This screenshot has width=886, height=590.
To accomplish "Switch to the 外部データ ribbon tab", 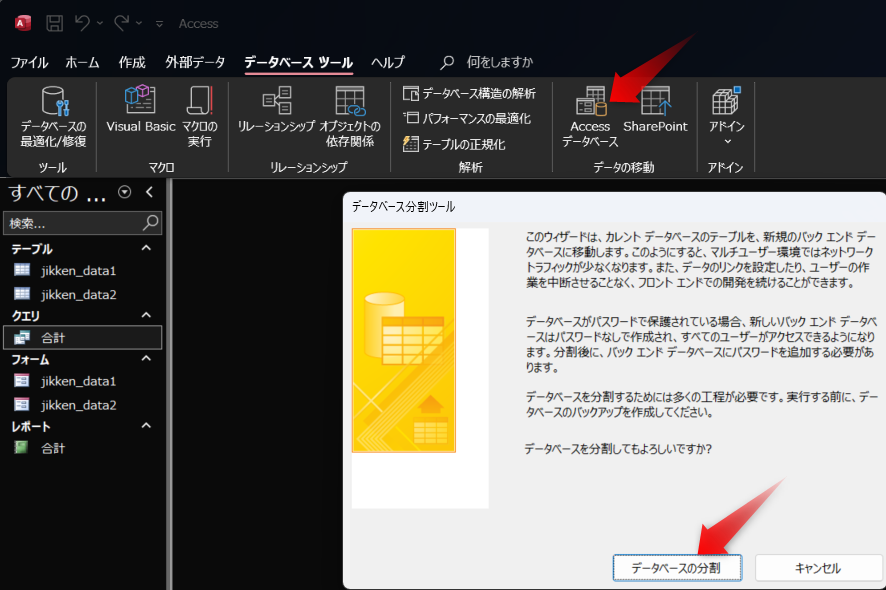I will (x=195, y=62).
